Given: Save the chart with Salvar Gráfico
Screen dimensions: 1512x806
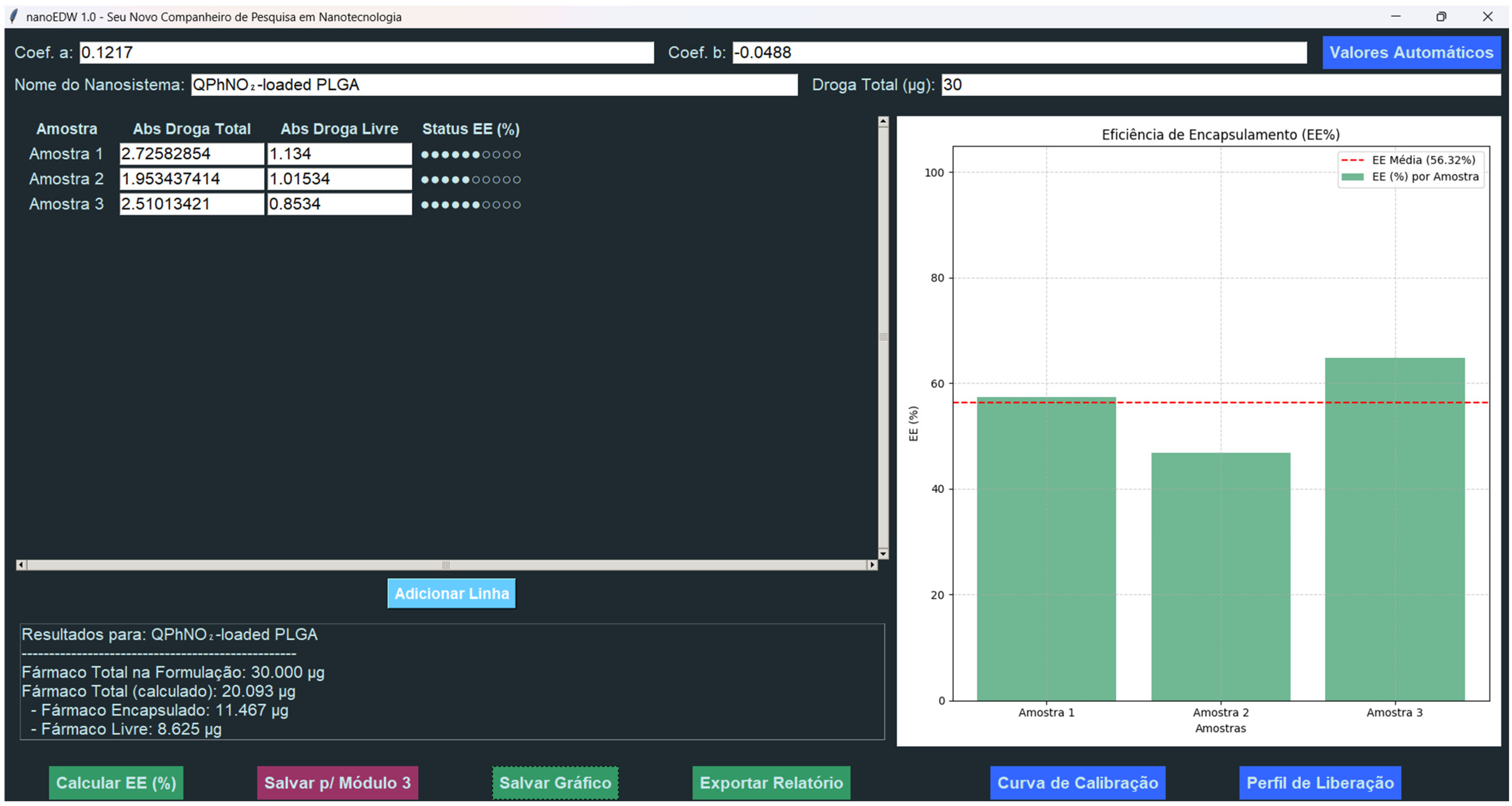Looking at the screenshot, I should coord(555,783).
